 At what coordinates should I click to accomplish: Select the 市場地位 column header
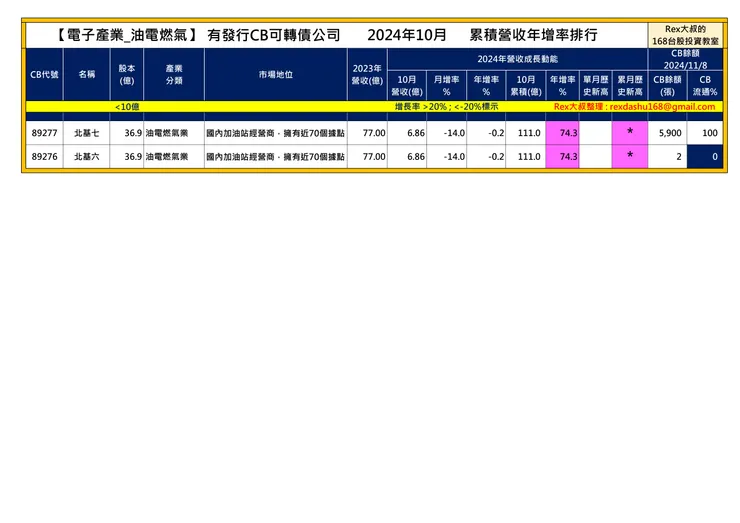pos(276,75)
